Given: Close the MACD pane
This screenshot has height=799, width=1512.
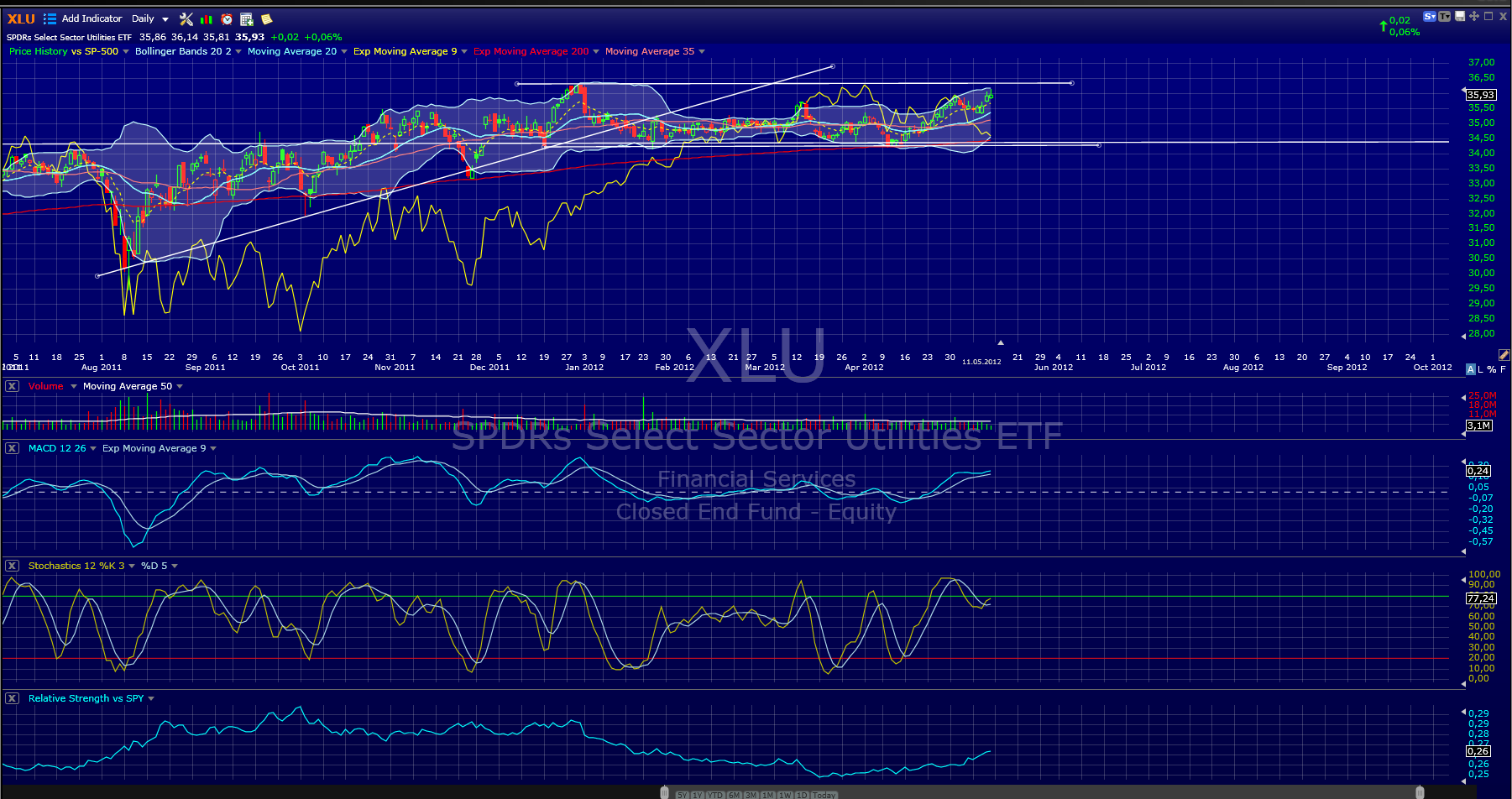Looking at the screenshot, I should [x=12, y=448].
